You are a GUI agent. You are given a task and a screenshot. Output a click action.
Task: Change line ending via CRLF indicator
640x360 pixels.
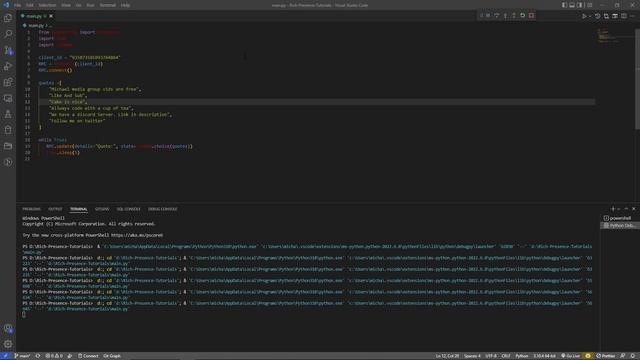[506, 356]
